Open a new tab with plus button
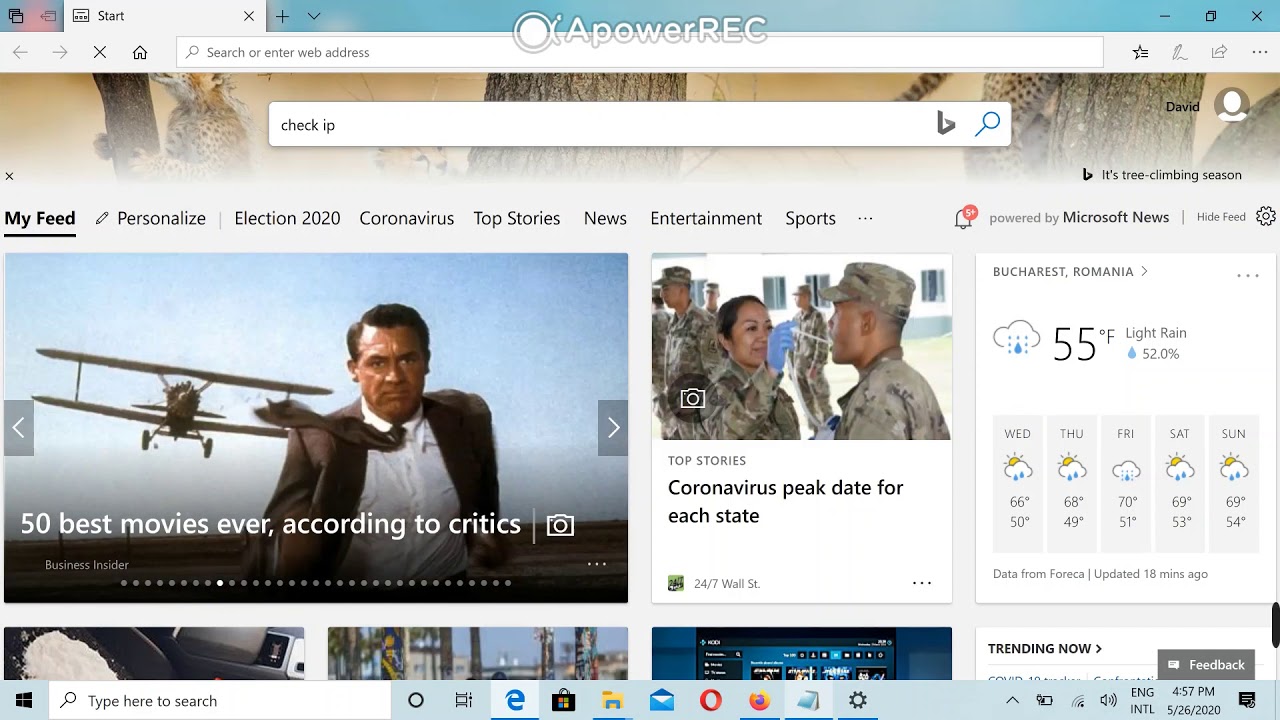The width and height of the screenshot is (1280, 720). click(283, 16)
